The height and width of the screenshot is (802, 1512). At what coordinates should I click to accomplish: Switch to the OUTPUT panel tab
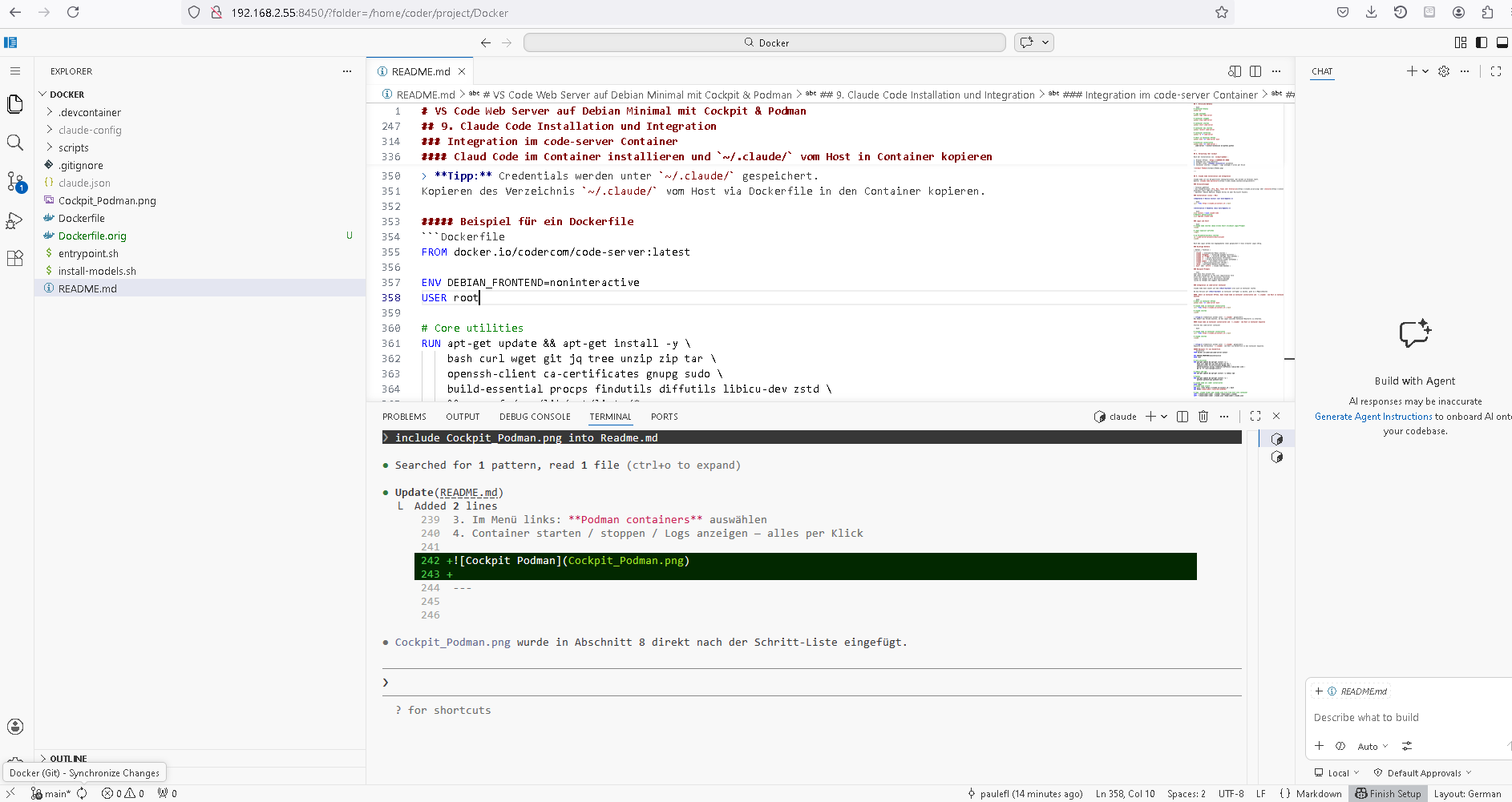coord(463,417)
